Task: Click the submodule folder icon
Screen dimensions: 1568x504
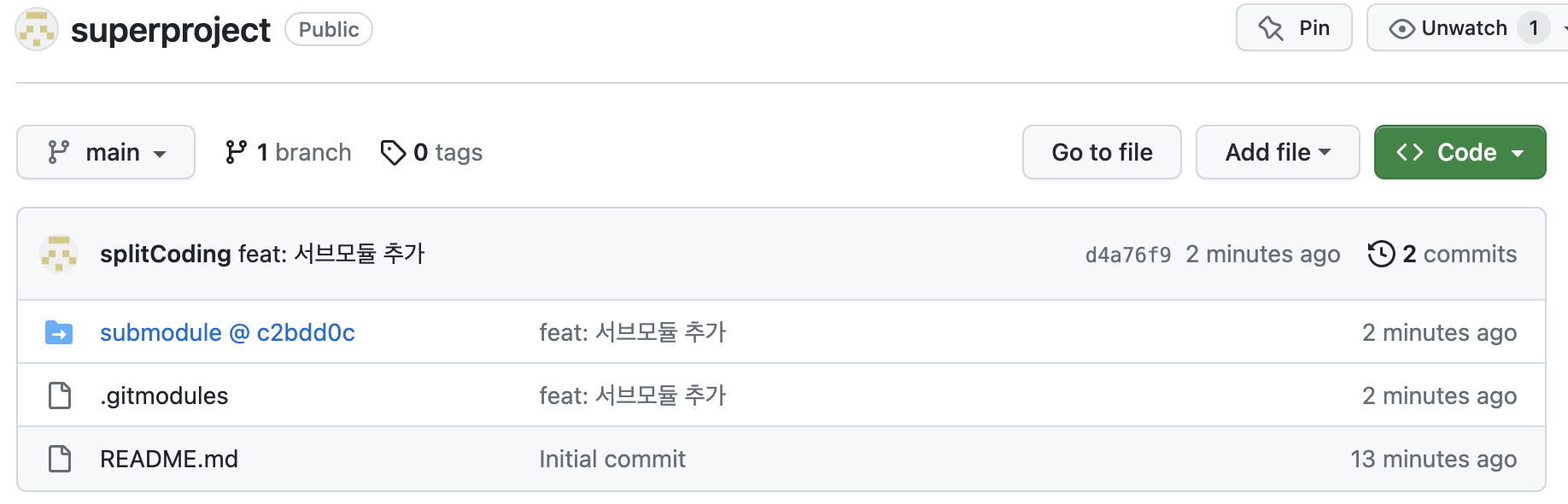Action: coord(59,332)
